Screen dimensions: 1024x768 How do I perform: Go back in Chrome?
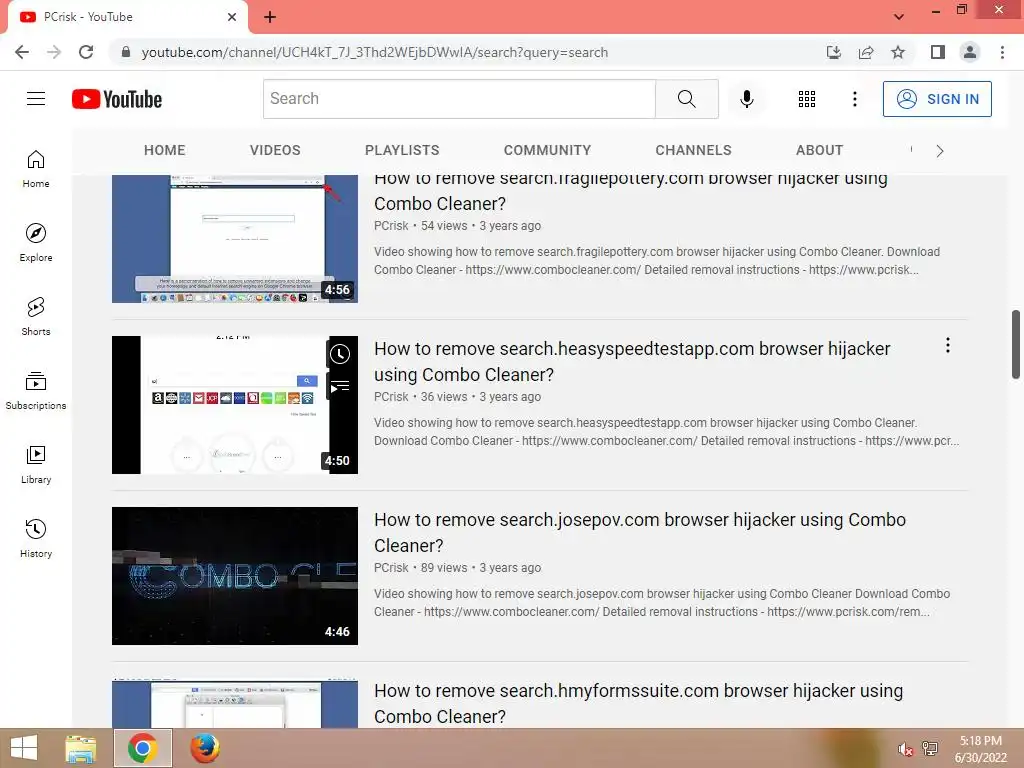point(22,52)
